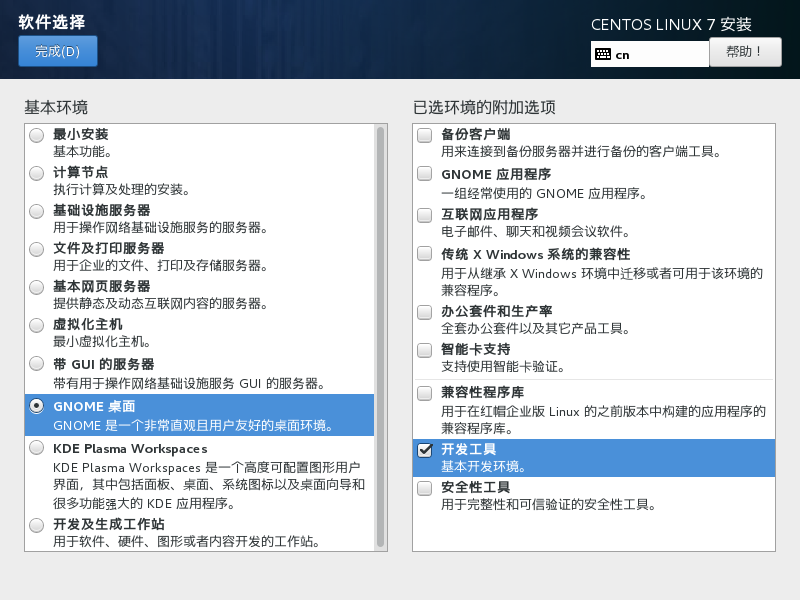This screenshot has width=800, height=600.
Task: Select 基础设施服务器 radio option
Action: (37, 211)
